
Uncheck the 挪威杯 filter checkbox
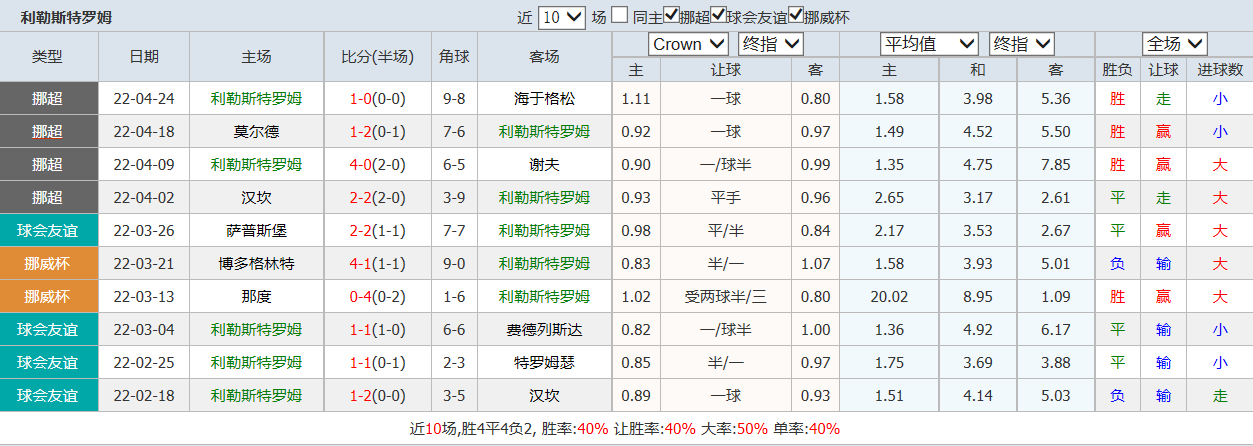(x=796, y=15)
